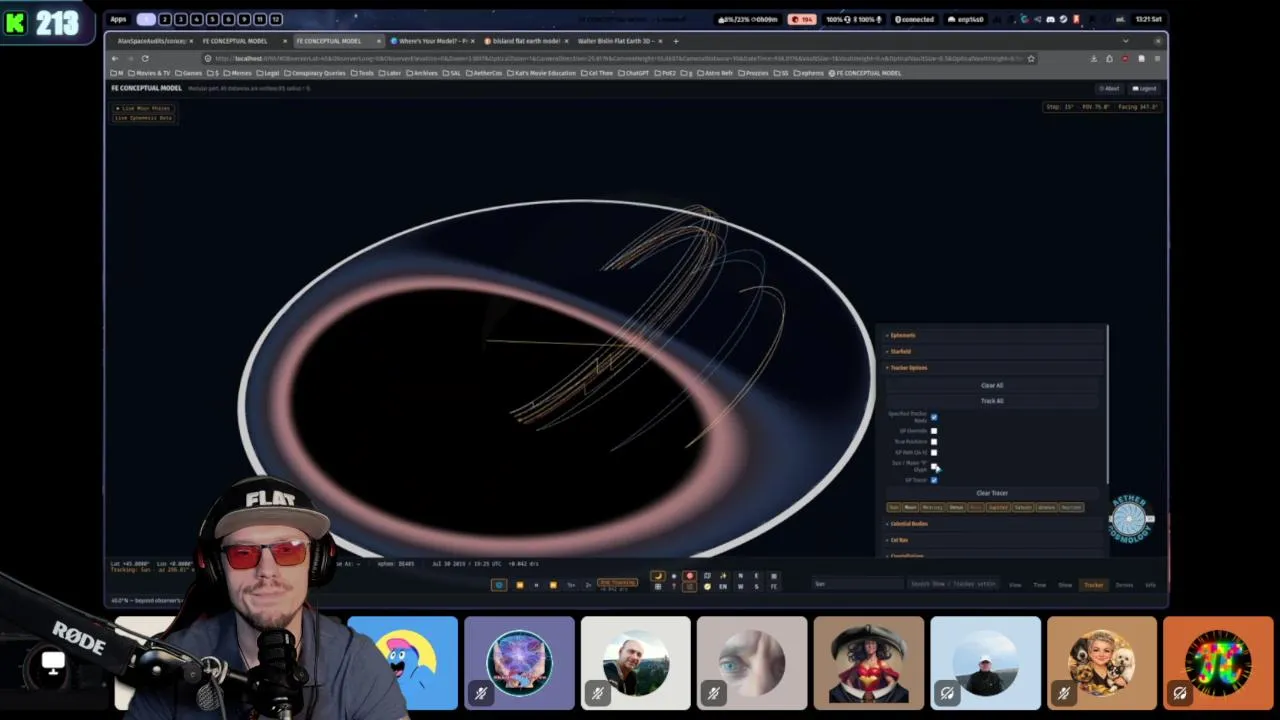
Task: Click the grid icon below the moon icon
Action: click(658, 587)
